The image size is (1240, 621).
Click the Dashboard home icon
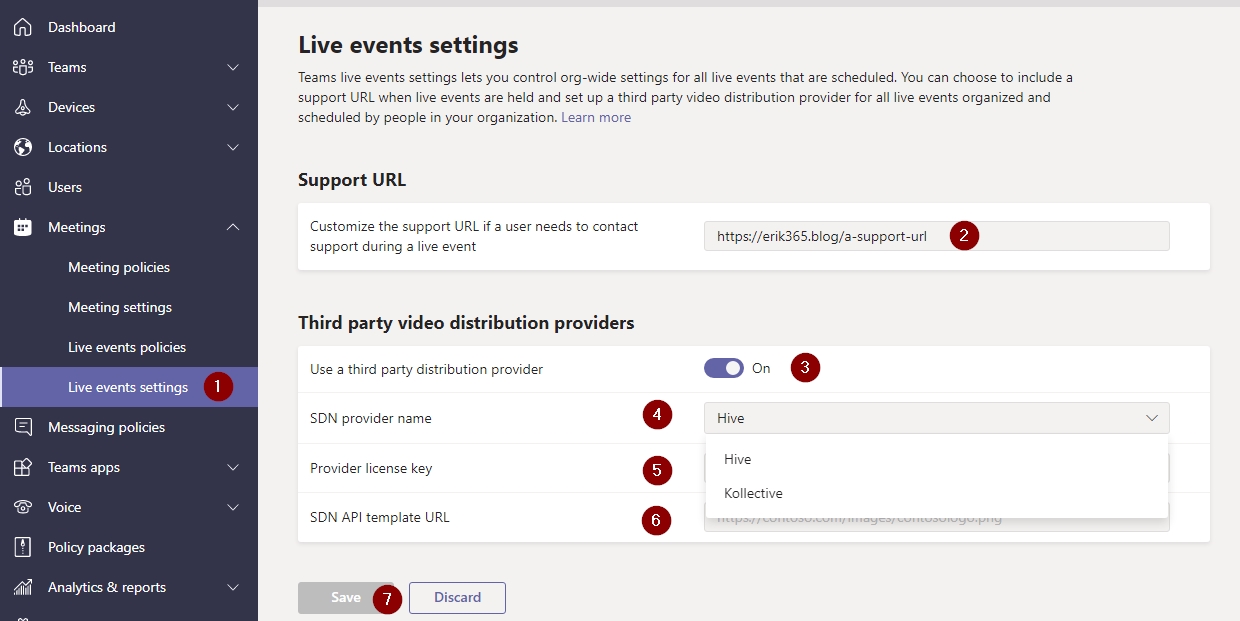pos(22,27)
